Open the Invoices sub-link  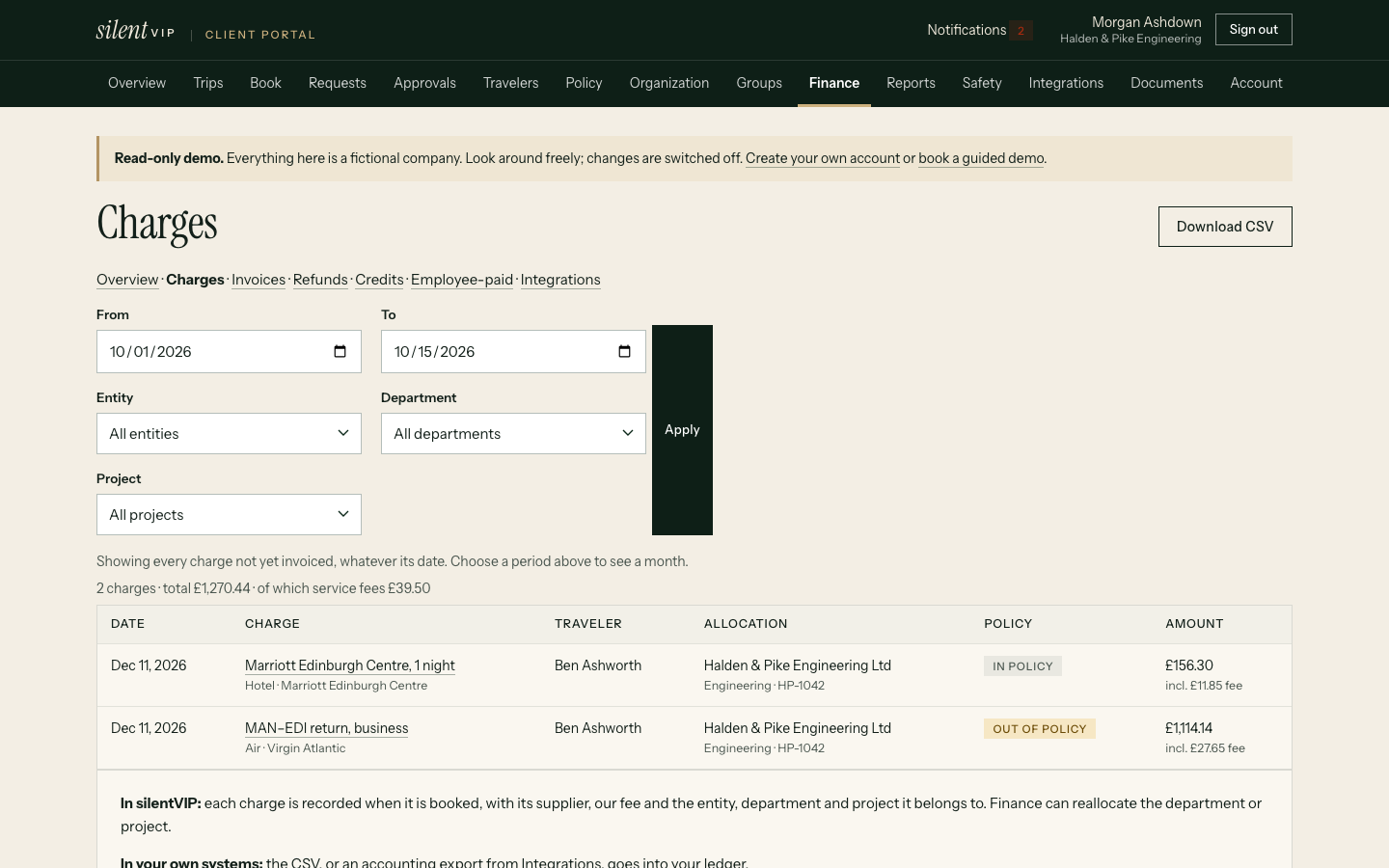tap(259, 280)
